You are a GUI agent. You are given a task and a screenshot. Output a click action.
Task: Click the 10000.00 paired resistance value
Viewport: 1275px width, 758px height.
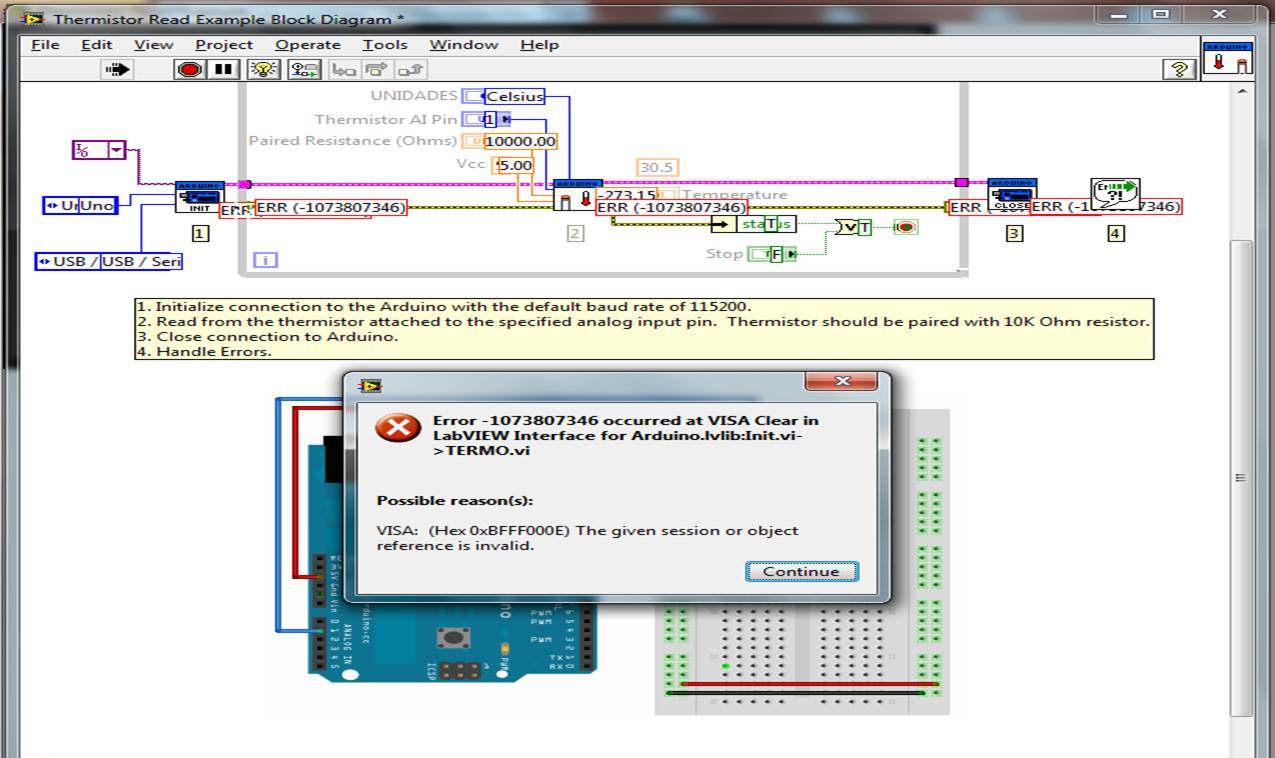(x=520, y=141)
